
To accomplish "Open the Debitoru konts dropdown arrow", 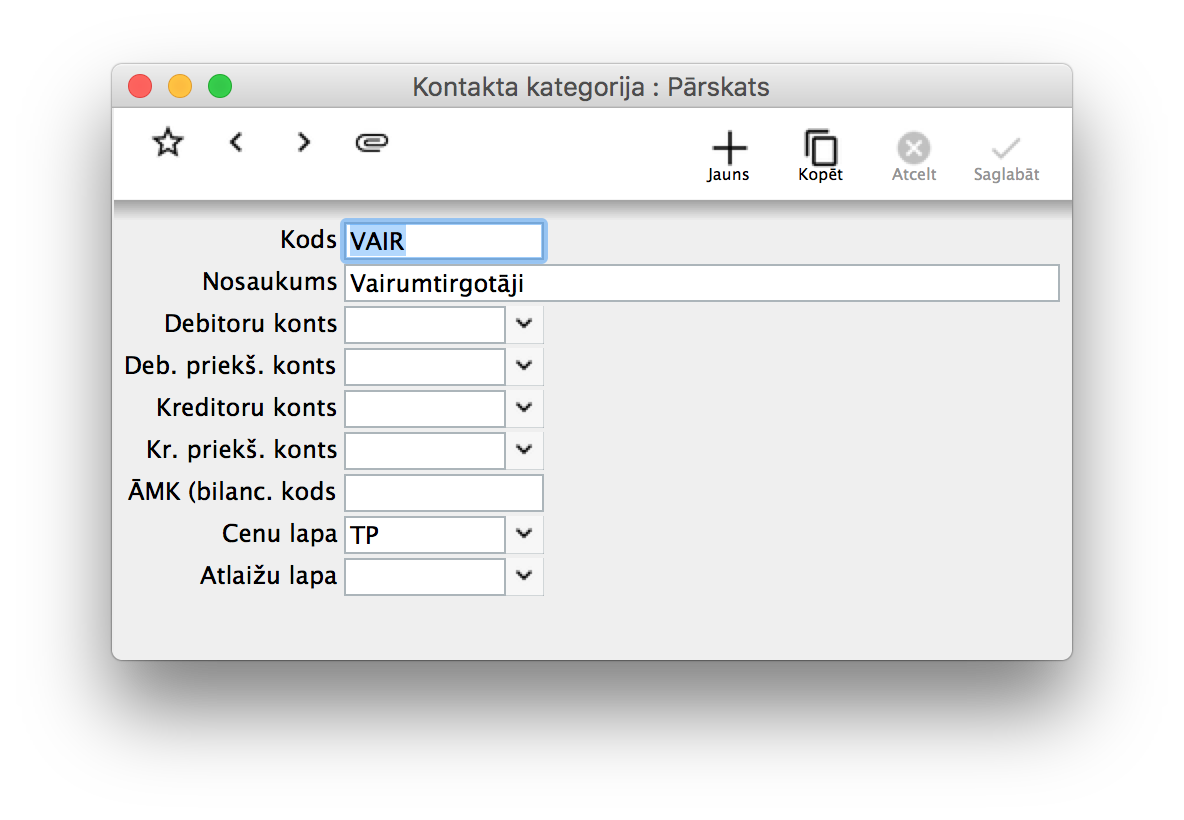I will point(524,324).
